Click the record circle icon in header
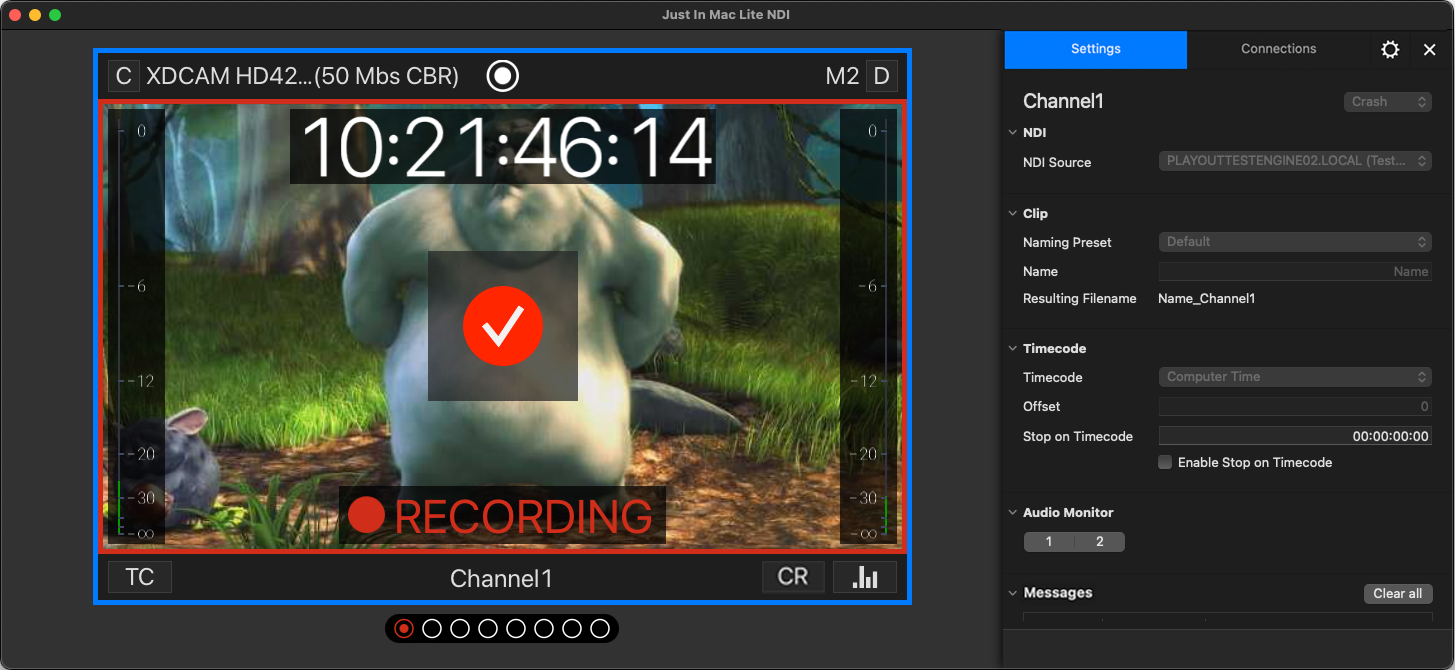1455x670 pixels. click(502, 76)
